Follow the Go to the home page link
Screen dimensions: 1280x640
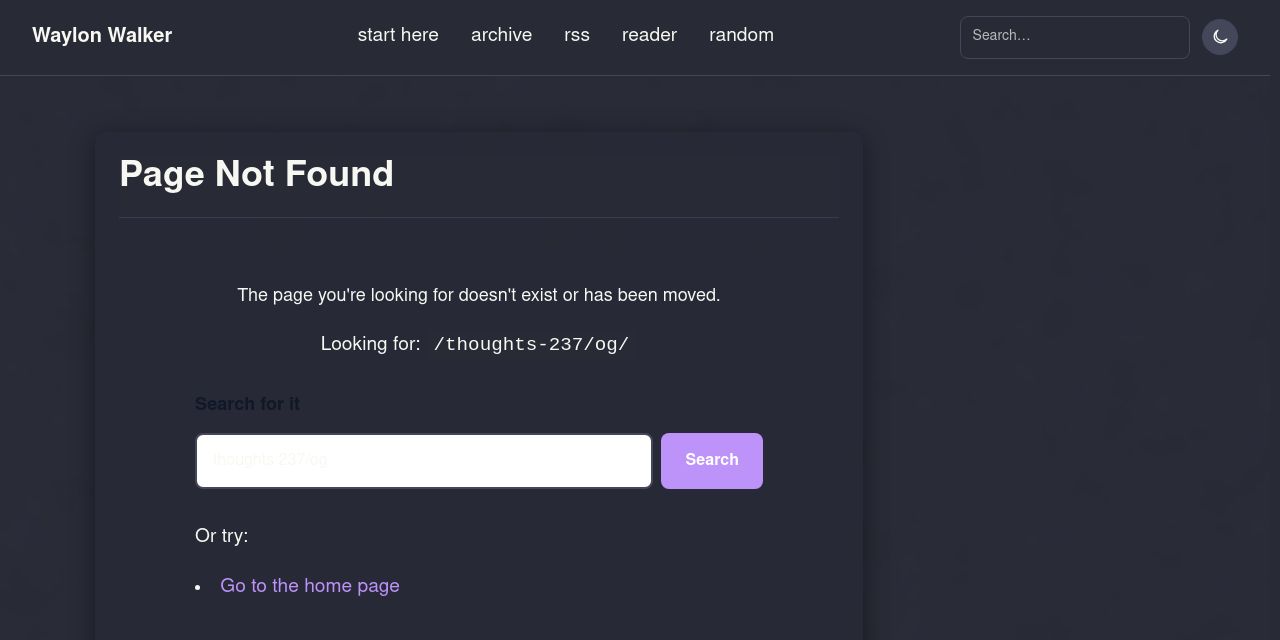click(310, 586)
